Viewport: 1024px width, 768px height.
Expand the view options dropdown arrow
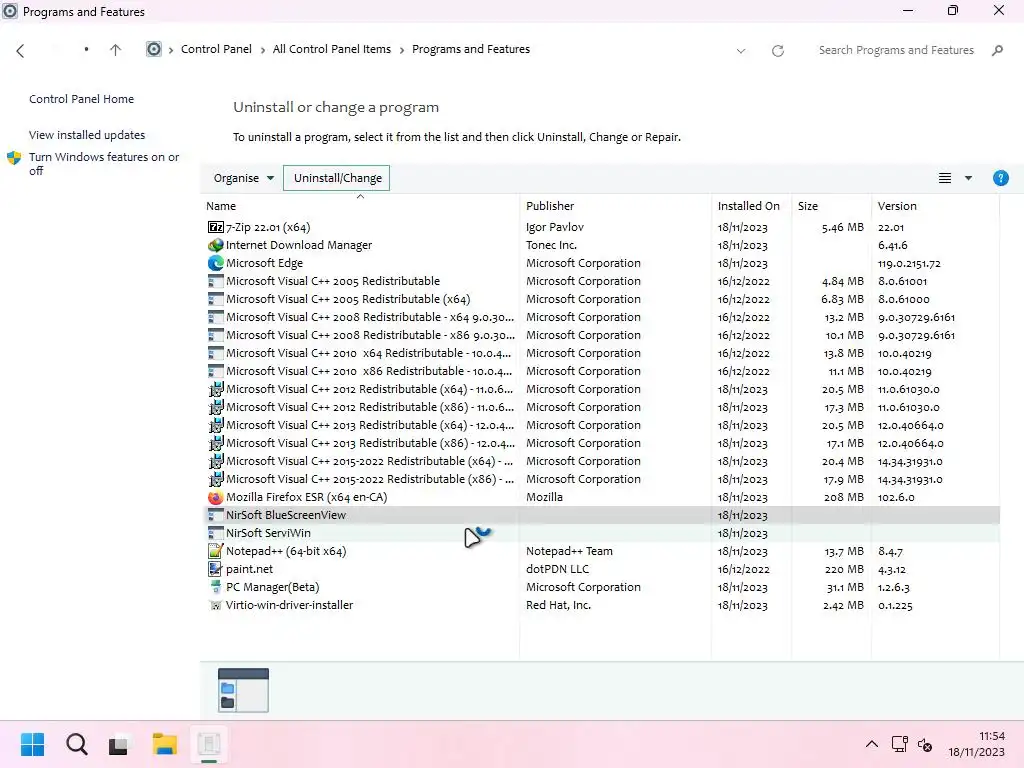tap(968, 178)
